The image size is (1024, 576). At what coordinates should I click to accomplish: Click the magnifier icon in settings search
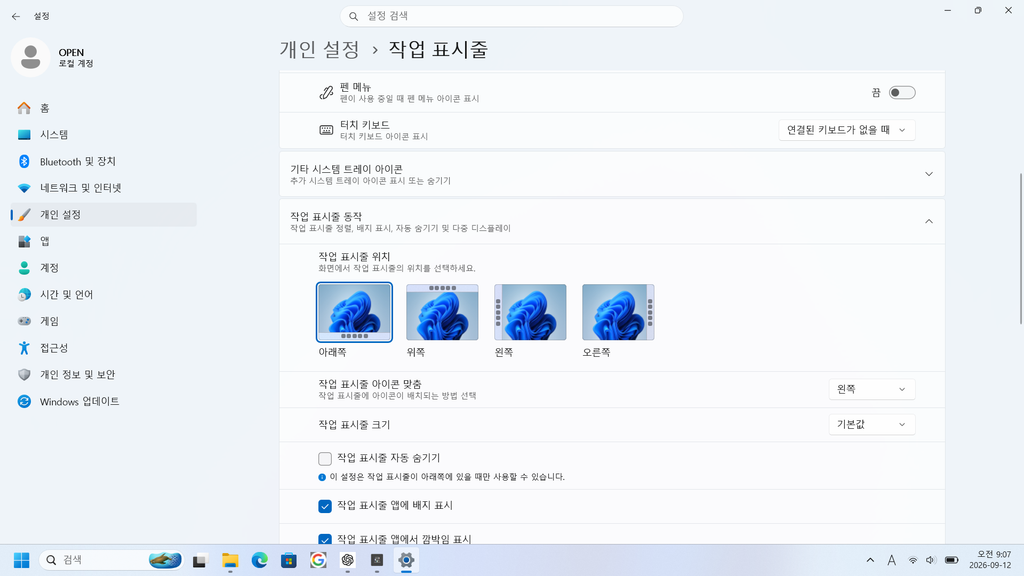353,16
